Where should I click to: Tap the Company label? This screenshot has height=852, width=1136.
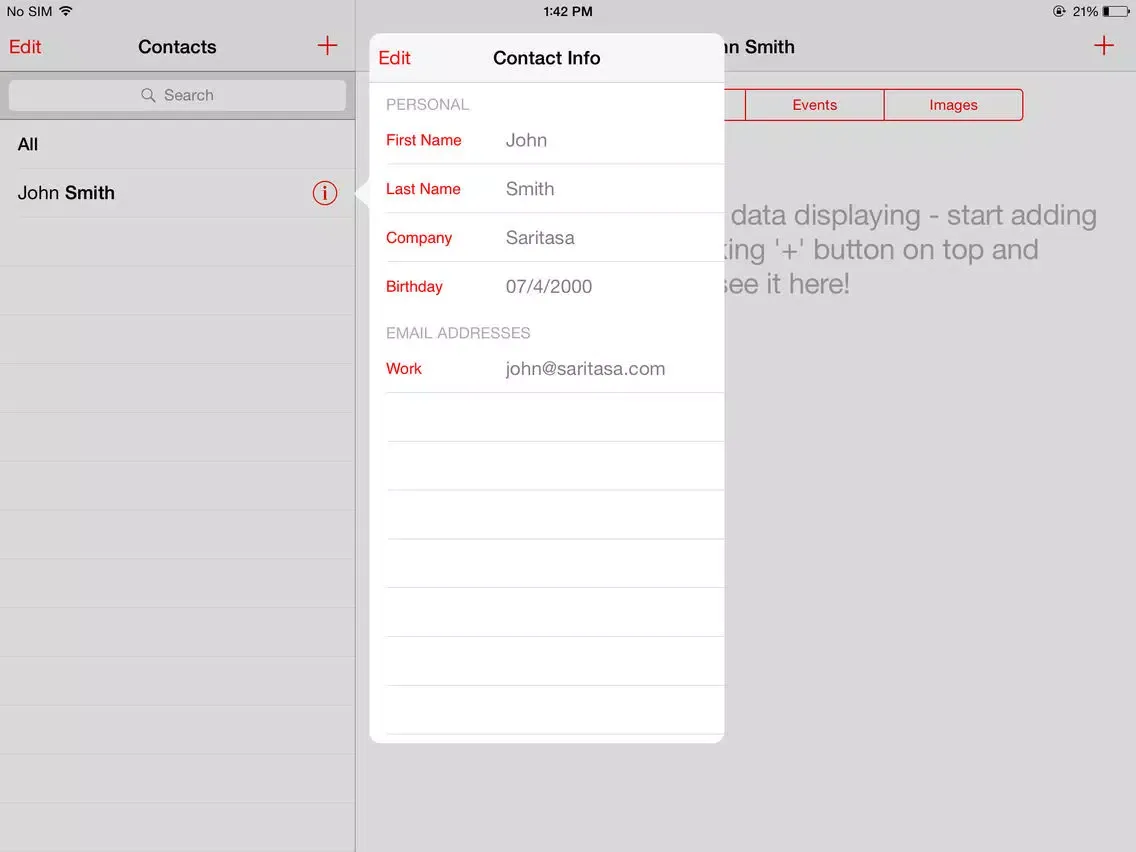tap(419, 238)
